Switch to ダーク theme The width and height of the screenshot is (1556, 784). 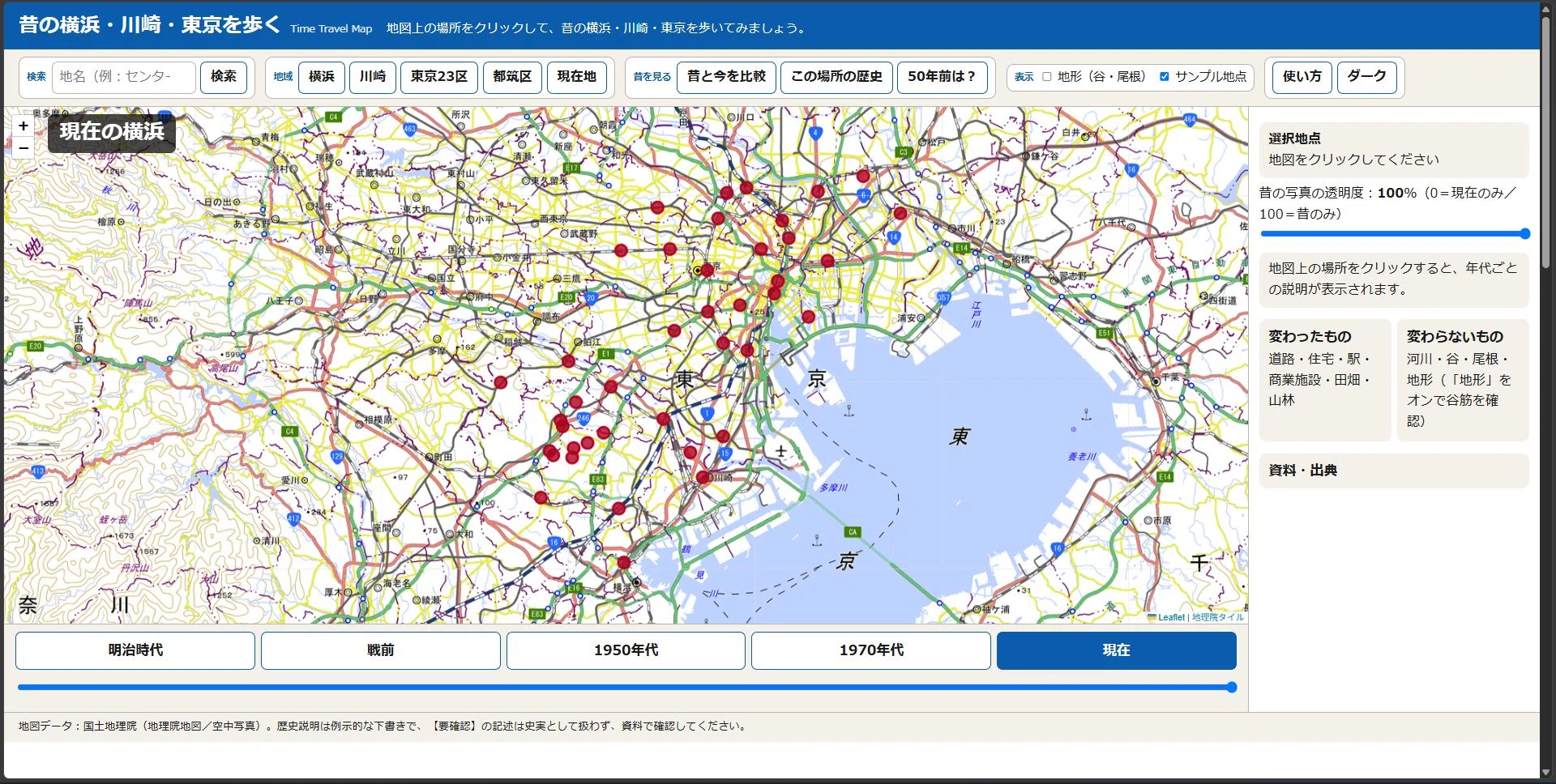pos(1367,77)
